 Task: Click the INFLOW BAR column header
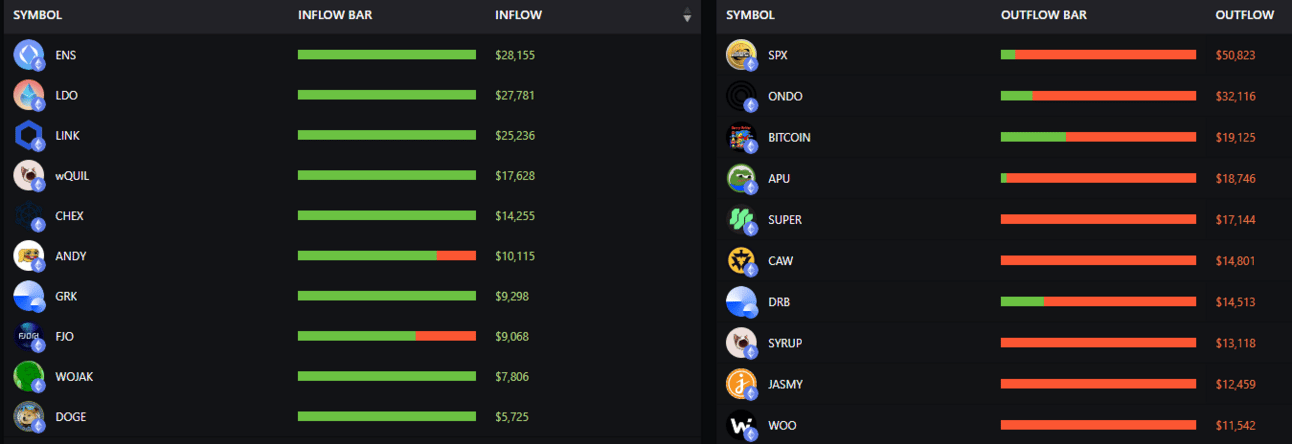tap(333, 15)
